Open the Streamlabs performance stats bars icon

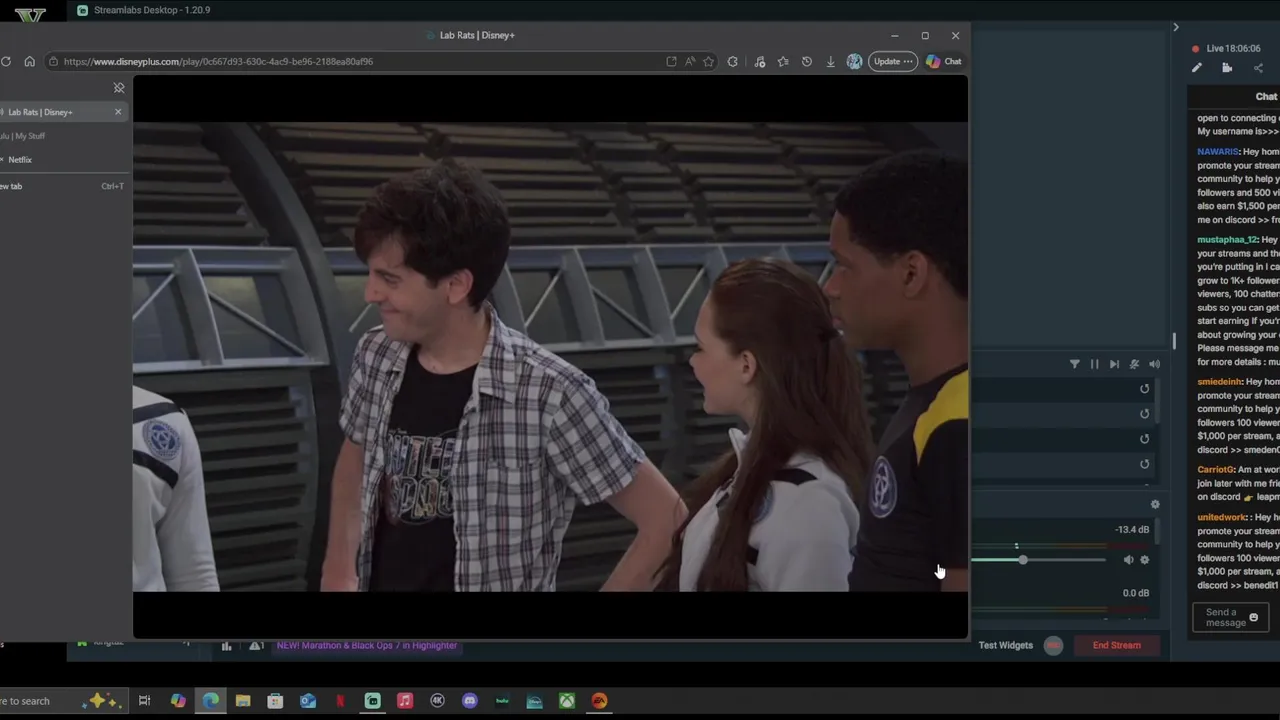(227, 646)
